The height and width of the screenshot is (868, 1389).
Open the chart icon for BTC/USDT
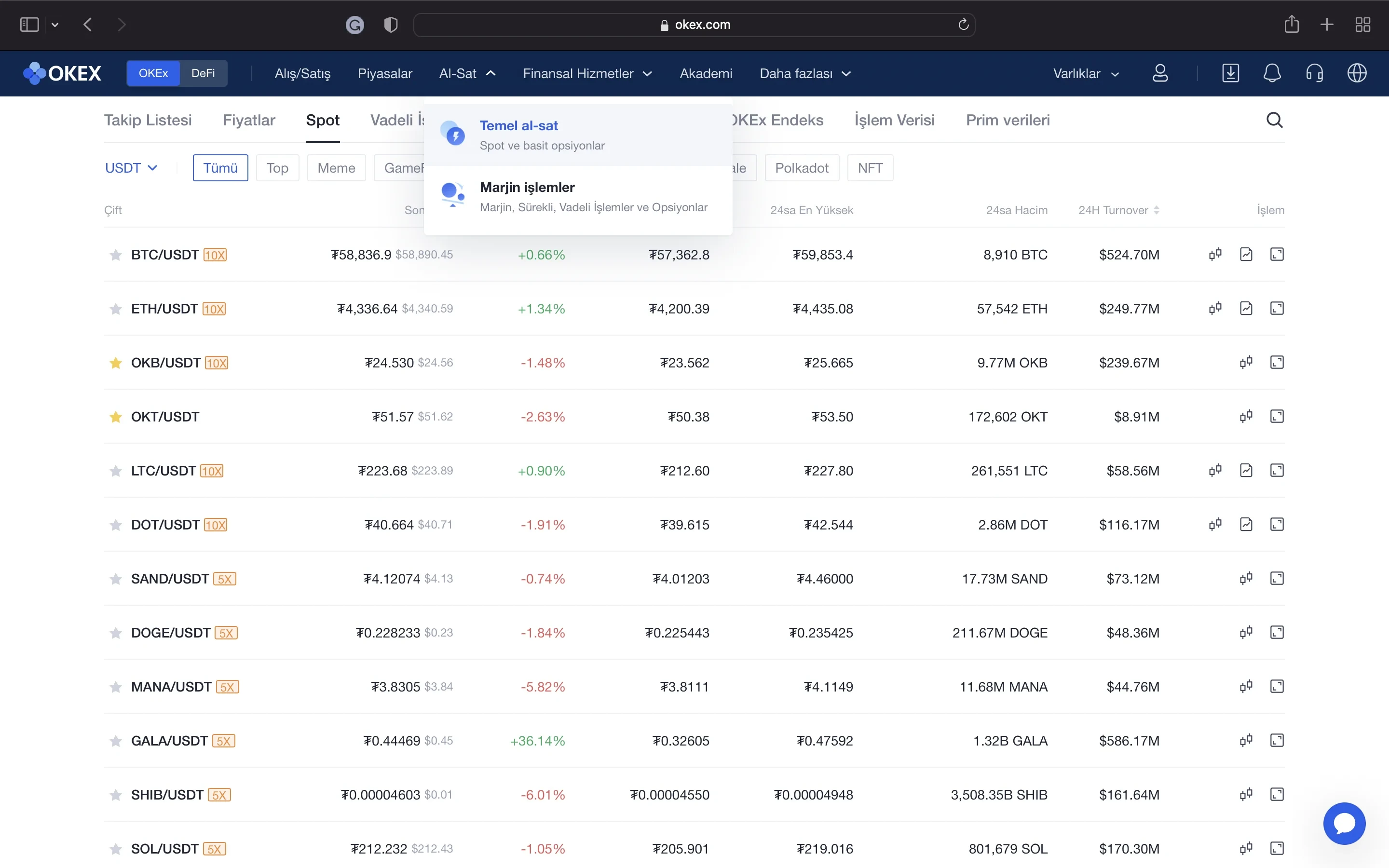pos(1246,254)
